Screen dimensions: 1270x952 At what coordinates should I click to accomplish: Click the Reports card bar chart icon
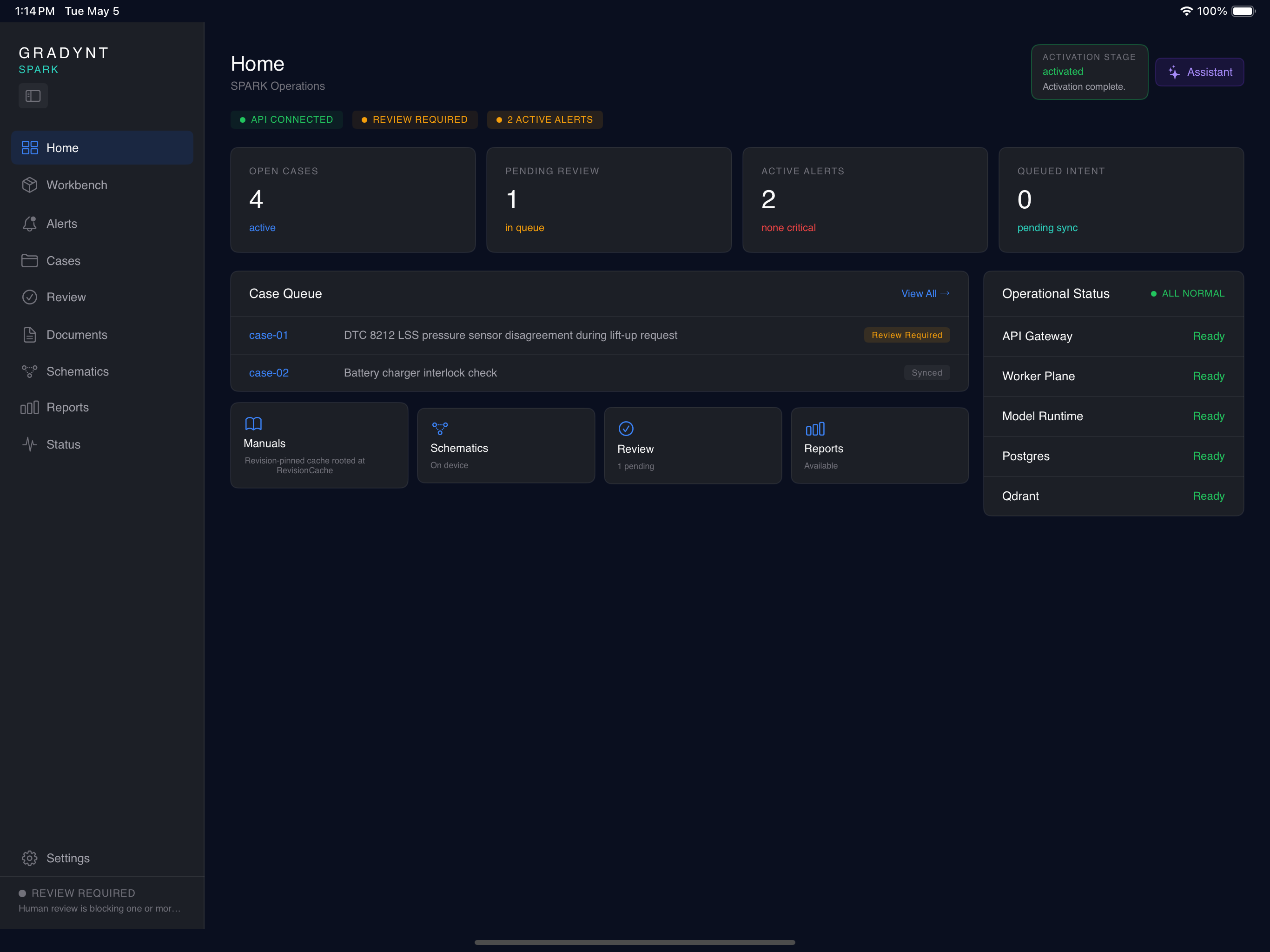815,429
